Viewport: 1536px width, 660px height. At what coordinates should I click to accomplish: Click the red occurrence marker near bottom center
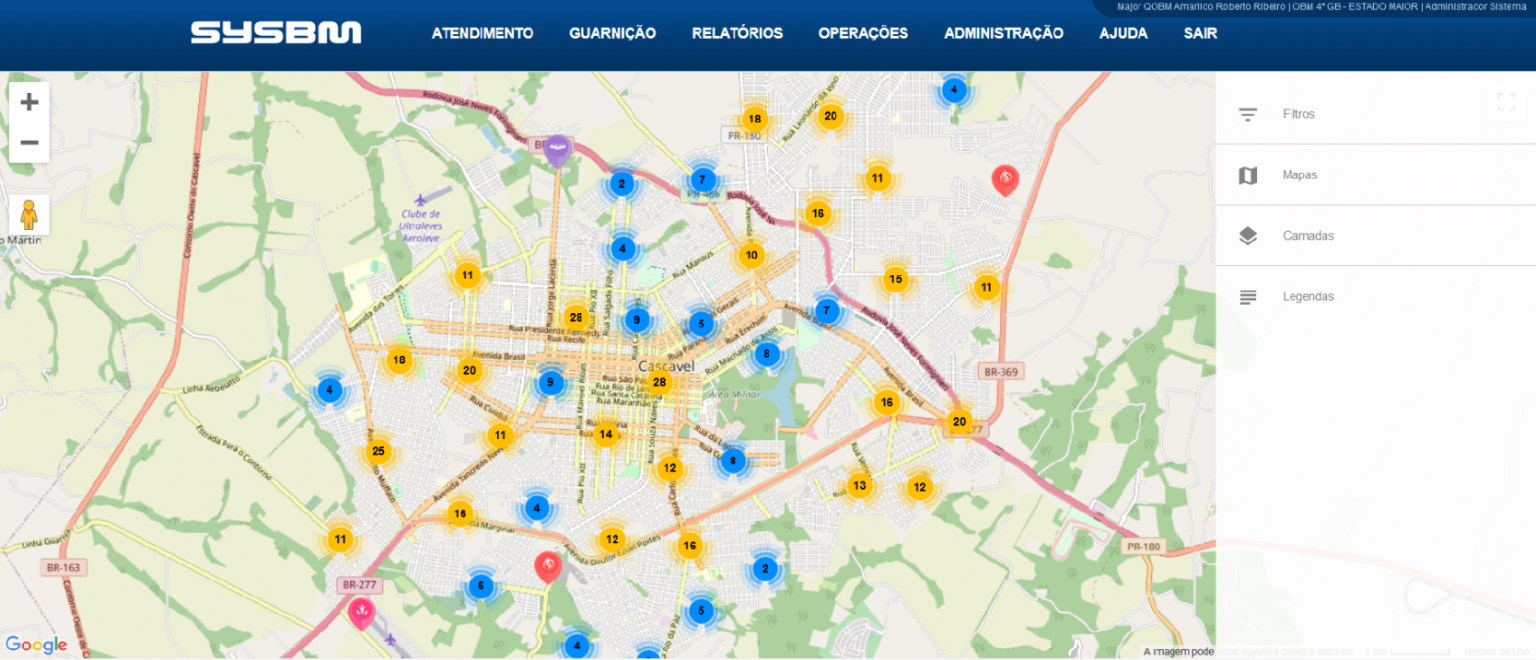pos(548,564)
